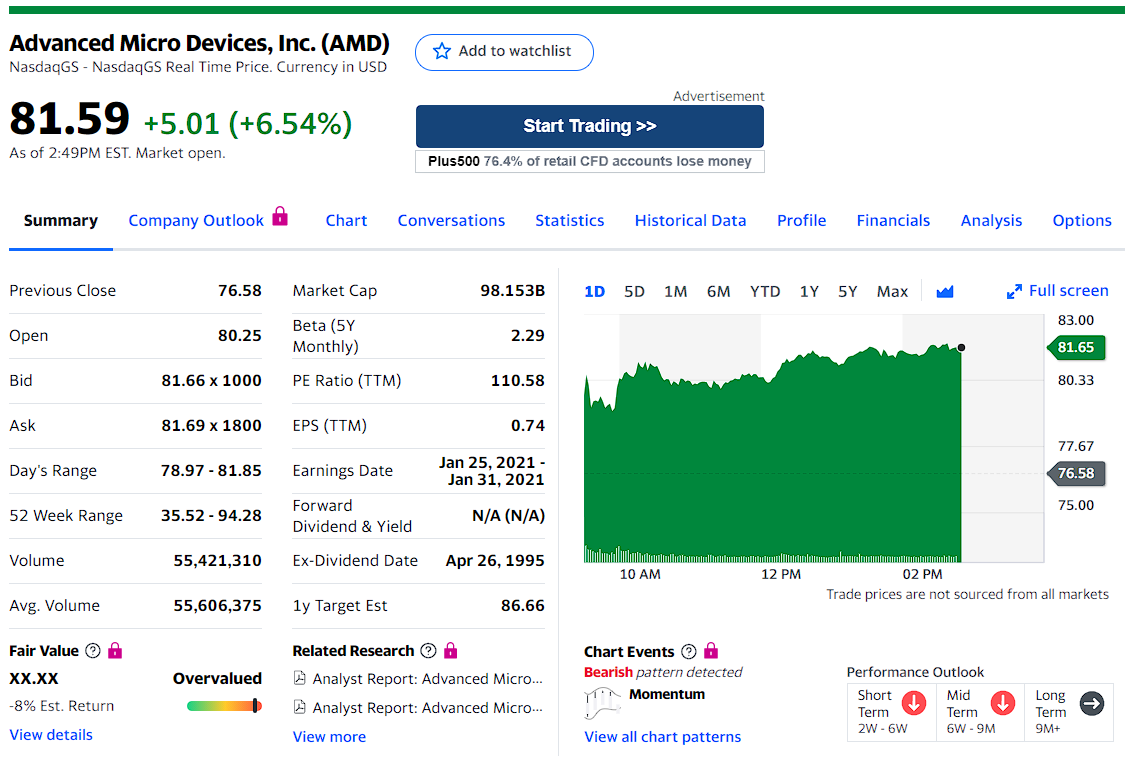Click the Plus500 risk disclaimer text
The width and height of the screenshot is (1125, 757).
click(590, 161)
